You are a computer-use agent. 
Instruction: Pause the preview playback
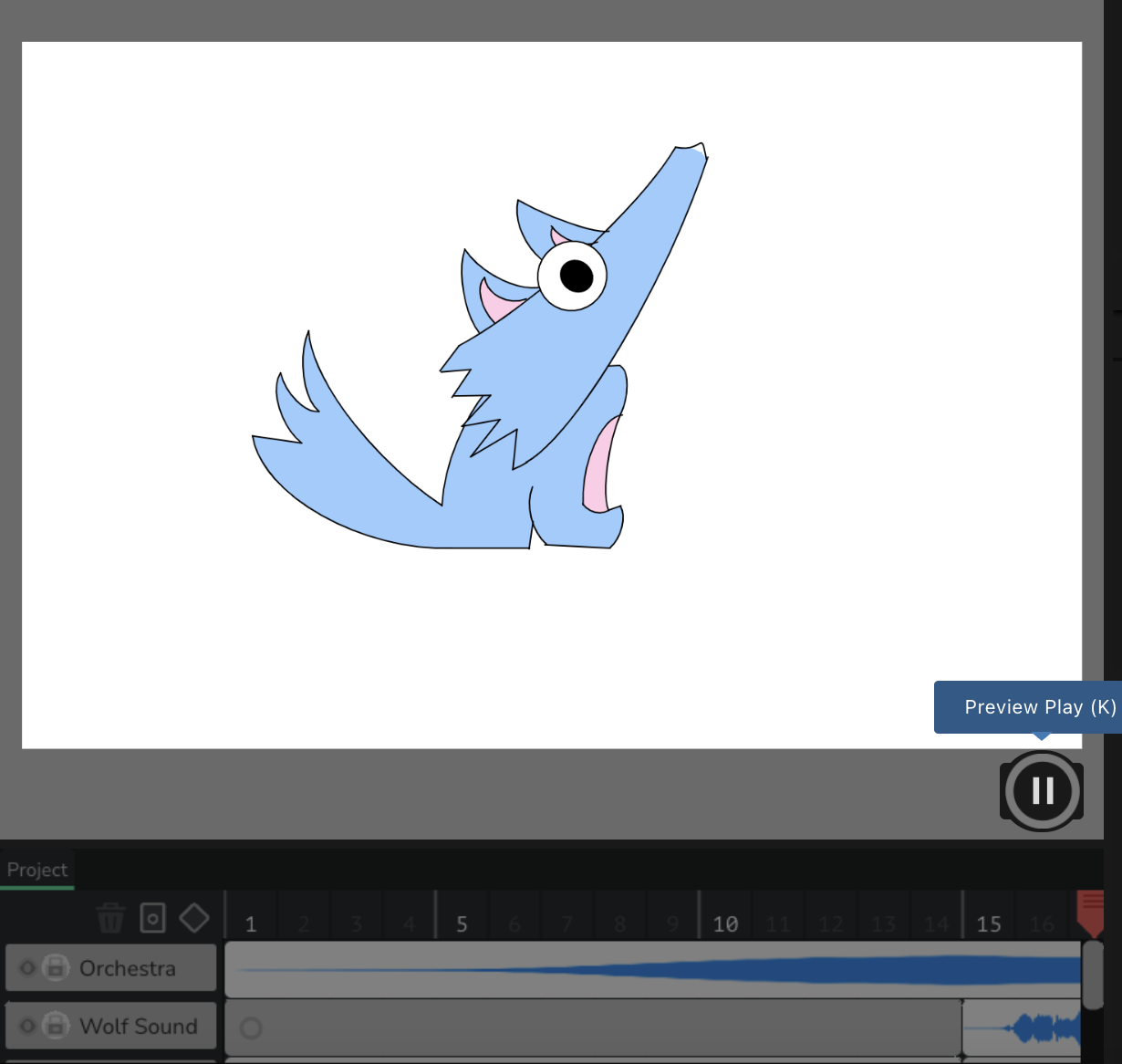point(1042,790)
